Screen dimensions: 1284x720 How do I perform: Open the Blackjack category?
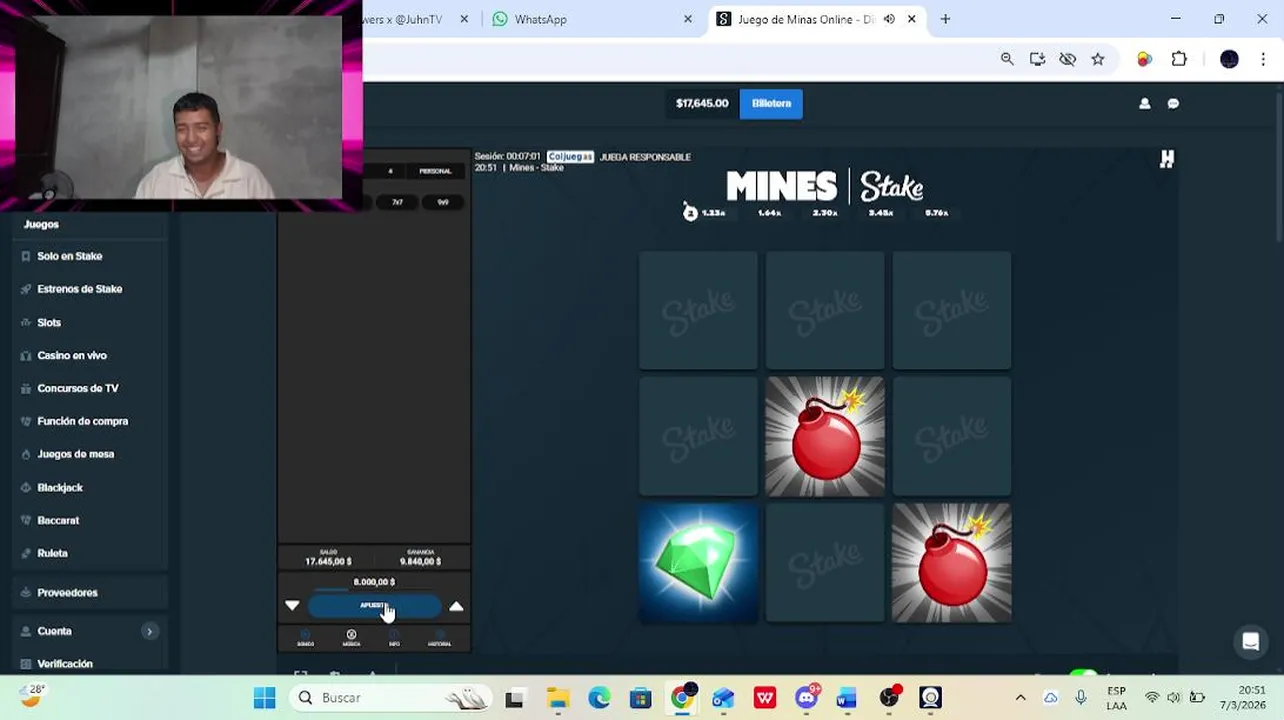(x=59, y=488)
